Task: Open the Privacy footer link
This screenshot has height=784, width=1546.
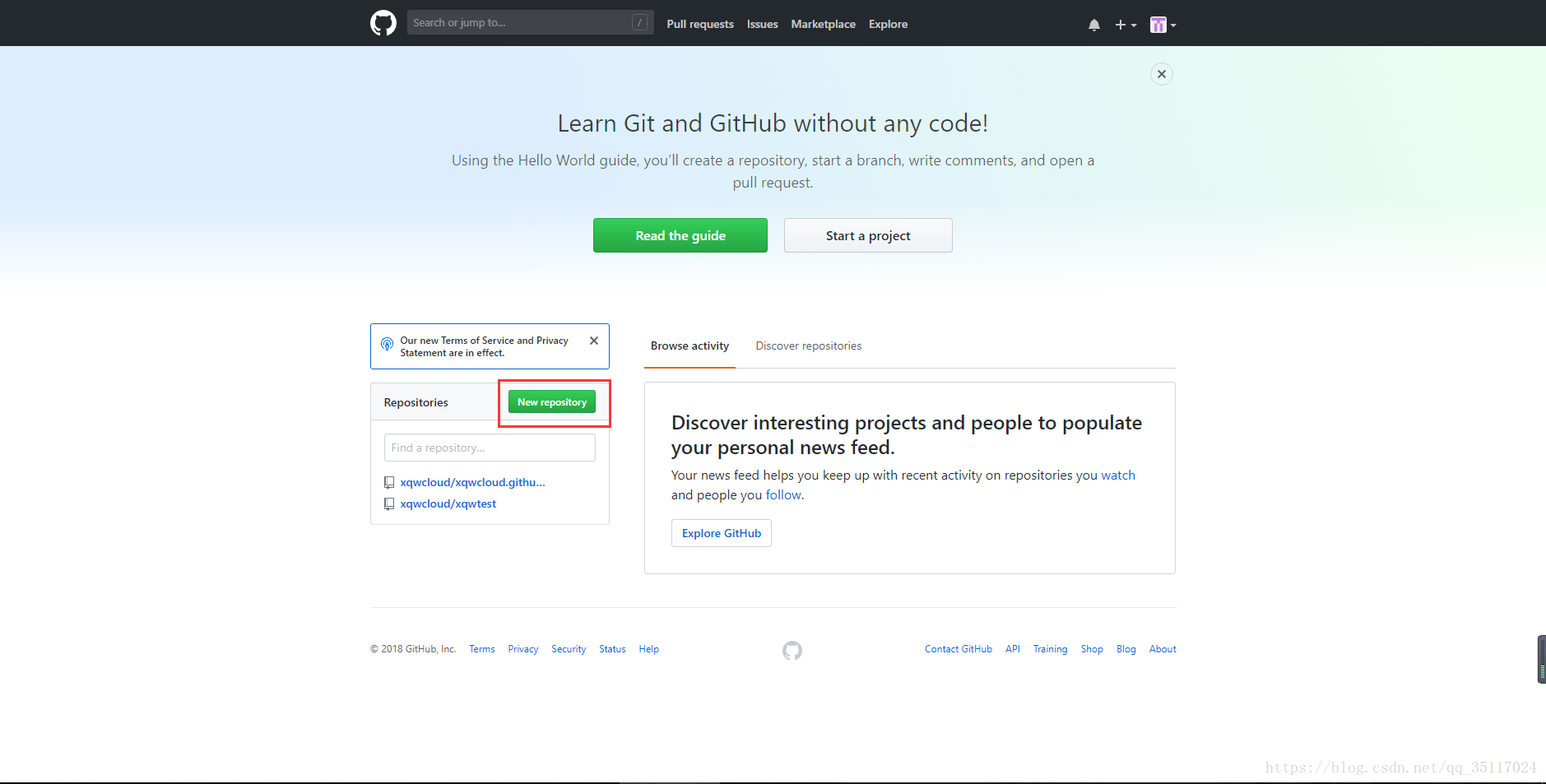Action: tap(523, 649)
